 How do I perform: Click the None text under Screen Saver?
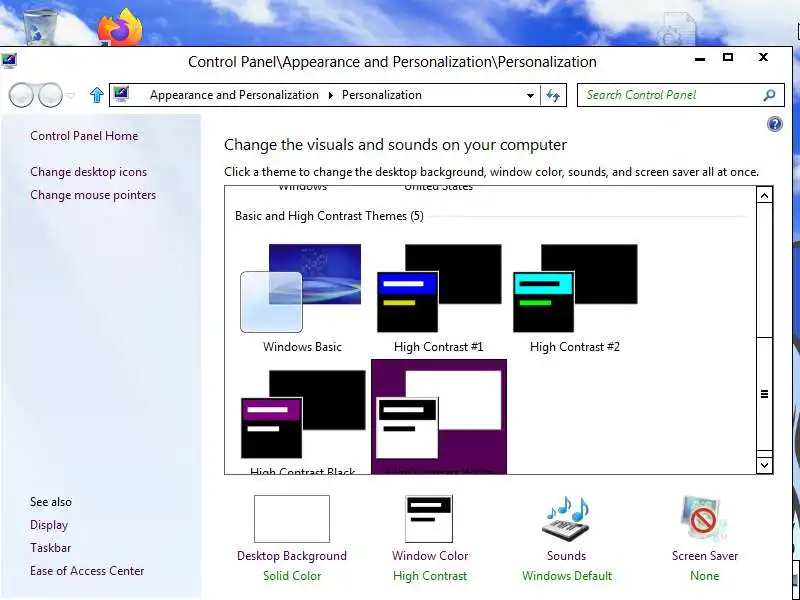point(705,576)
